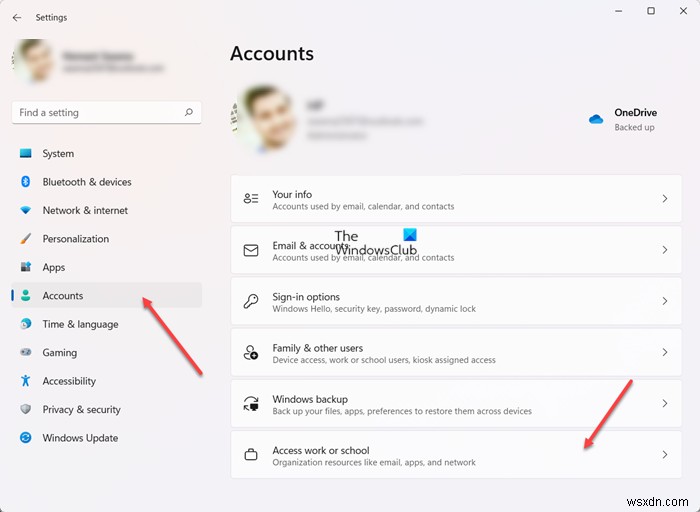Click the Gaming controller icon
This screenshot has height=512, width=700.
point(26,352)
